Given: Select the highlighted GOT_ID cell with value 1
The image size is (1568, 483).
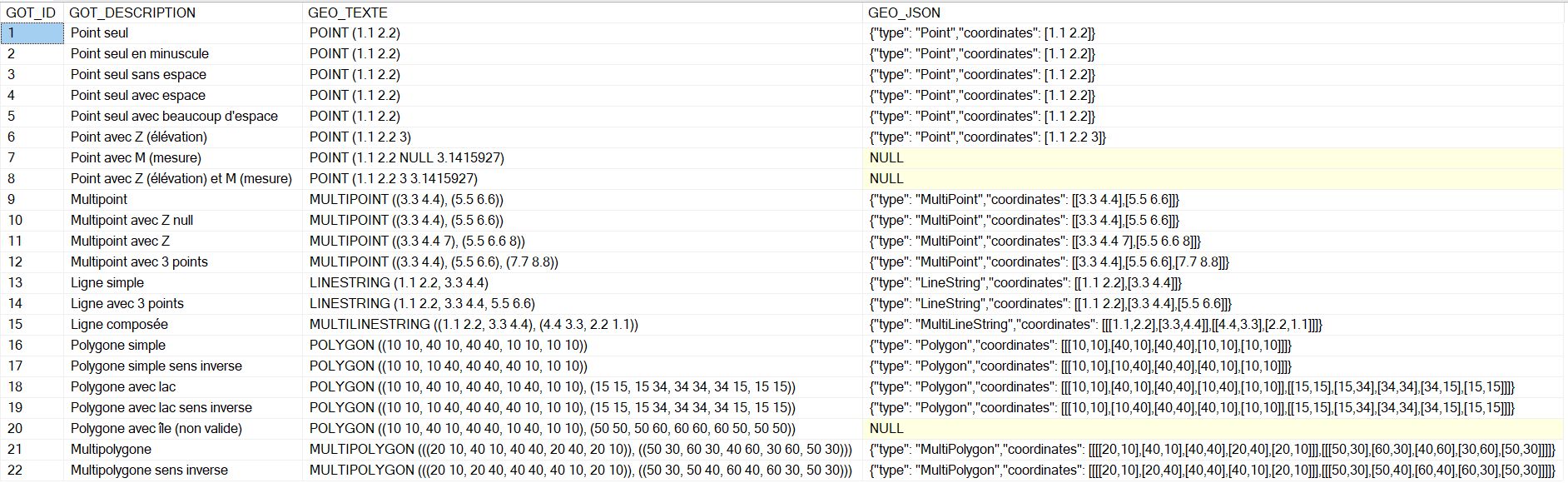Looking at the screenshot, I should [x=32, y=33].
